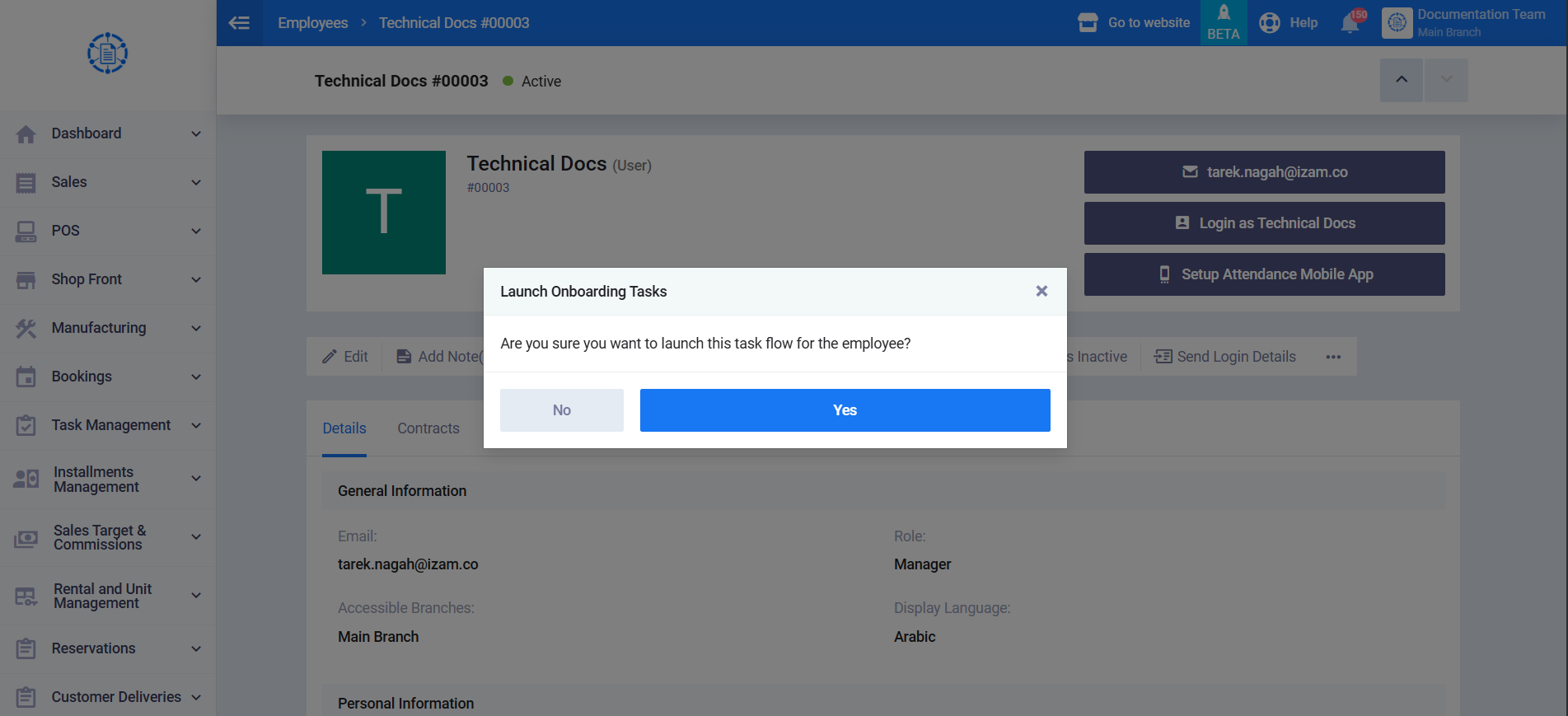Open the Employees breadcrumb link
Screen dimensions: 1568x716
pyautogui.click(x=313, y=23)
